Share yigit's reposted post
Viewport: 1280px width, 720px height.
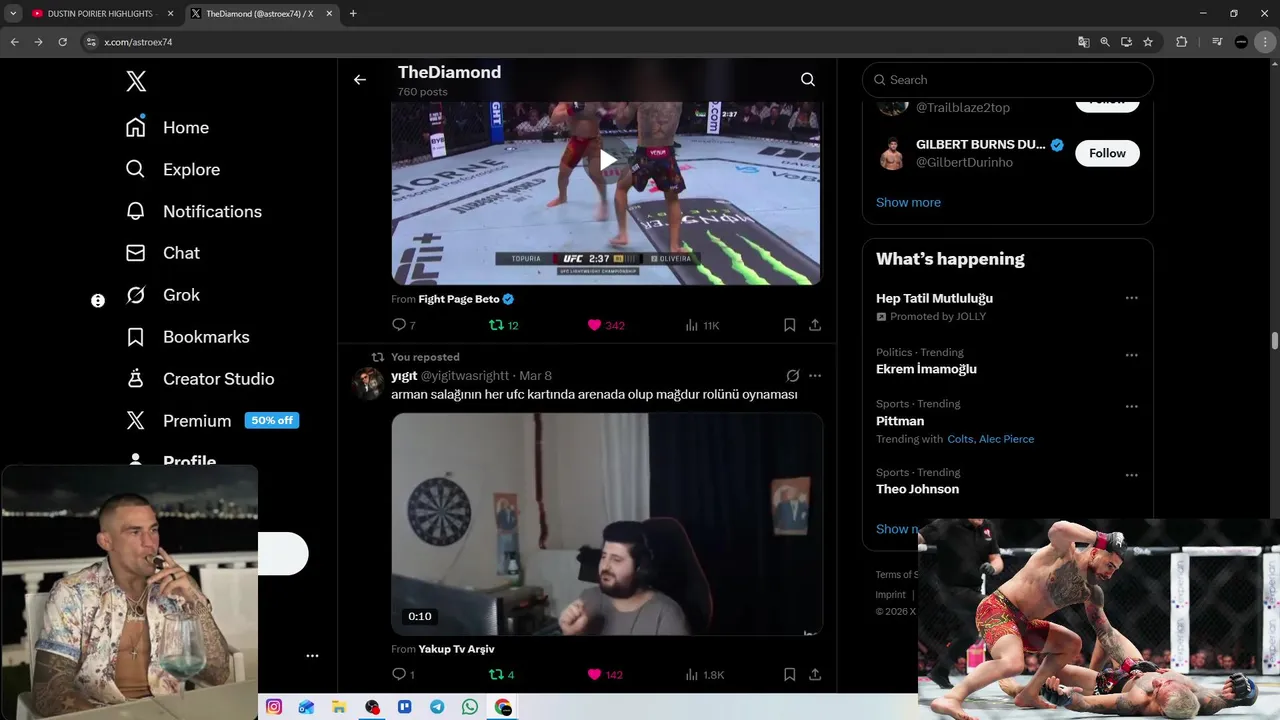click(x=815, y=675)
